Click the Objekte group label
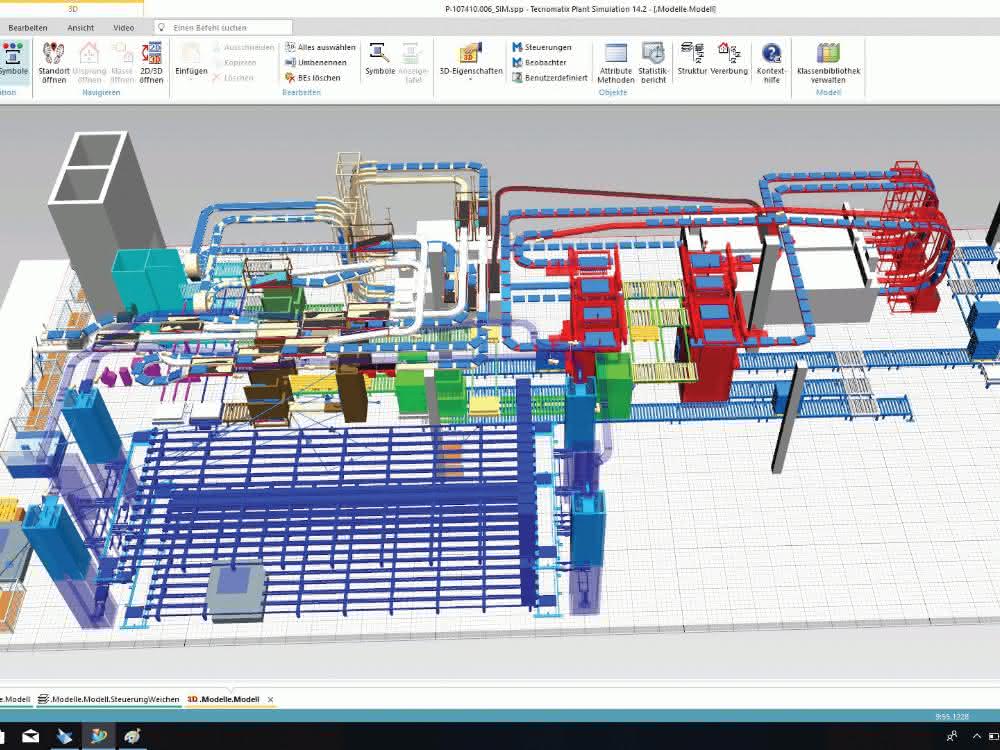Screen dimensions: 1000x750 [613, 92]
